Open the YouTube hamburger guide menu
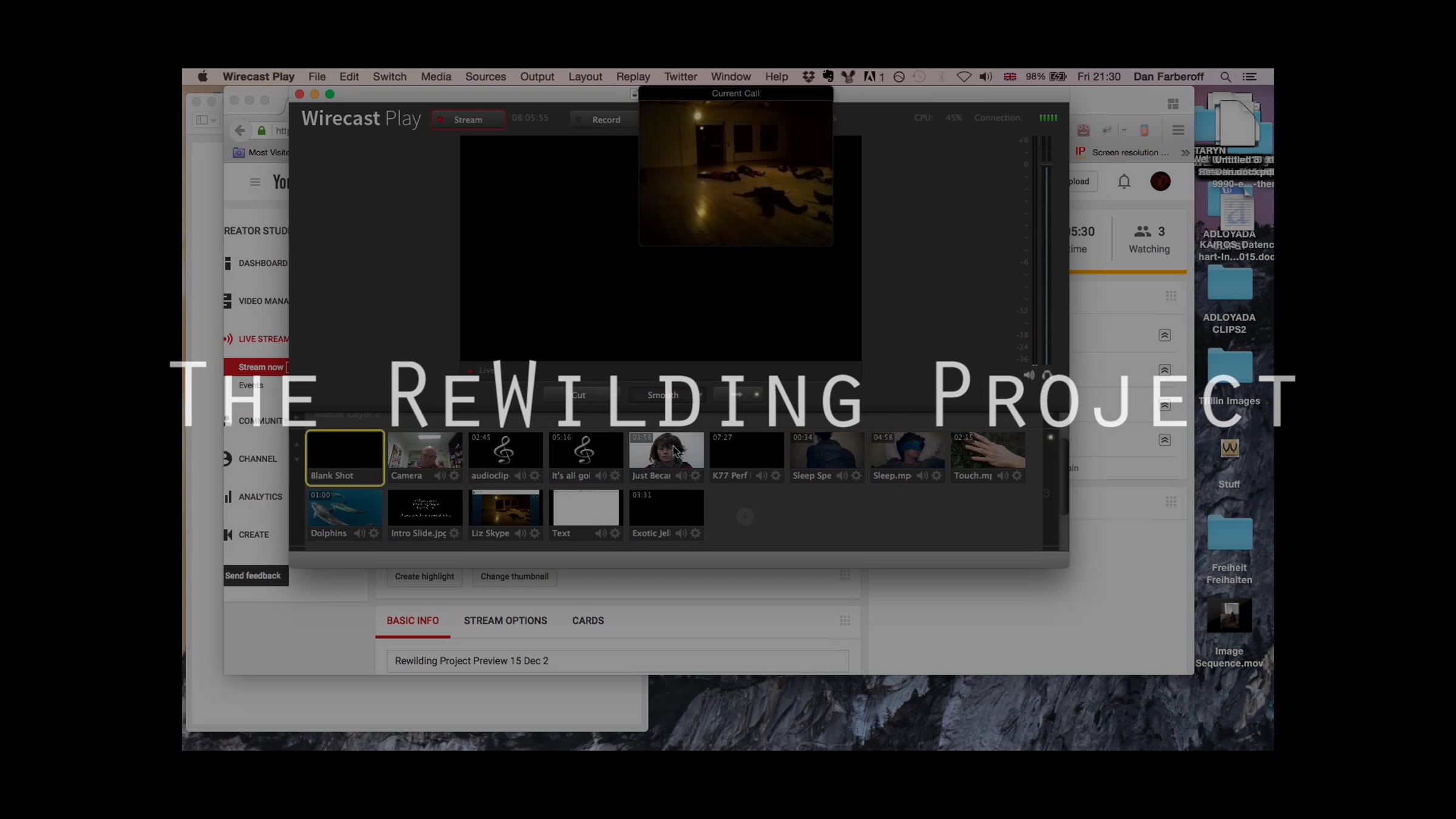This screenshot has width=1456, height=819. click(255, 182)
